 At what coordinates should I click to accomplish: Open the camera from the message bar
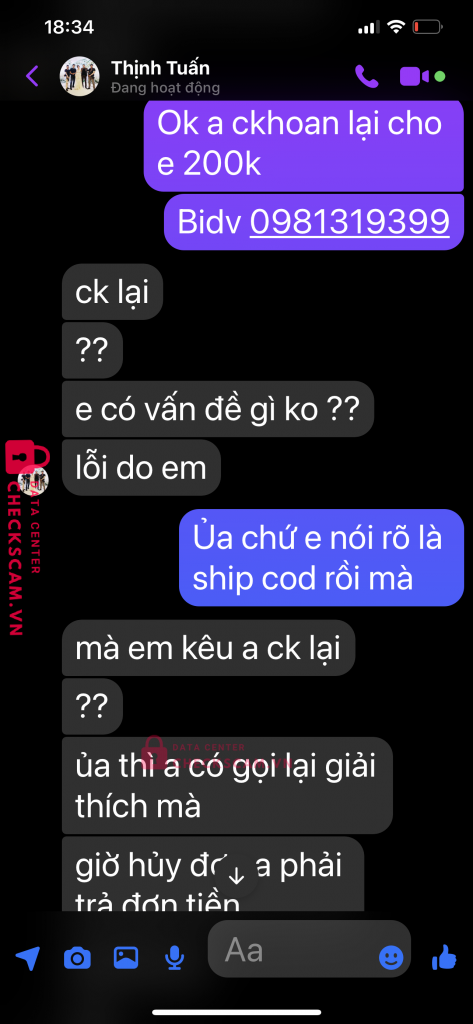click(x=77, y=958)
